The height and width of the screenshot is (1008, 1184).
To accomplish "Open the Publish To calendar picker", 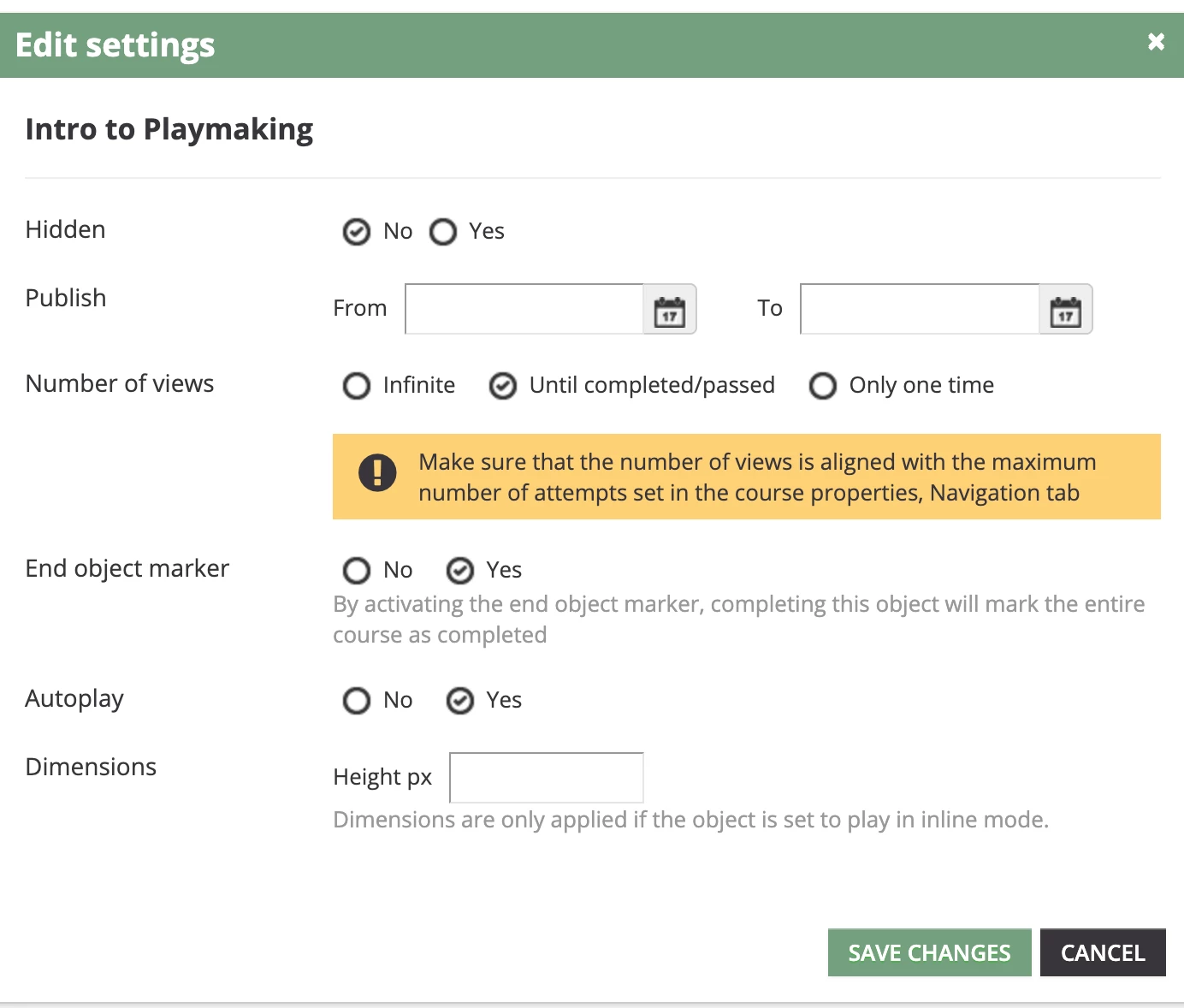I will click(1065, 310).
